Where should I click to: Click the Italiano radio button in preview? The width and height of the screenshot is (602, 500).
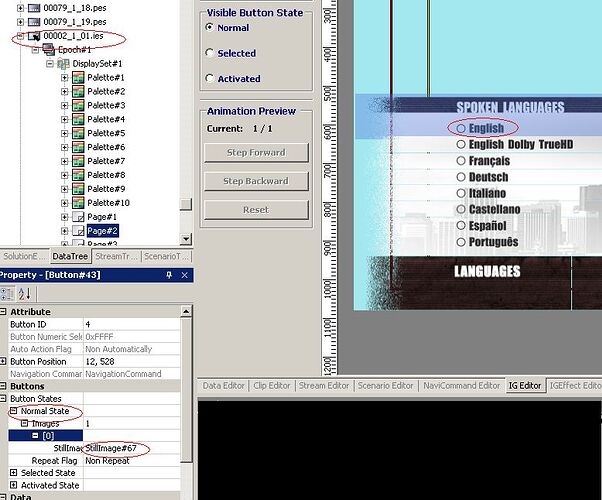pyautogui.click(x=461, y=193)
